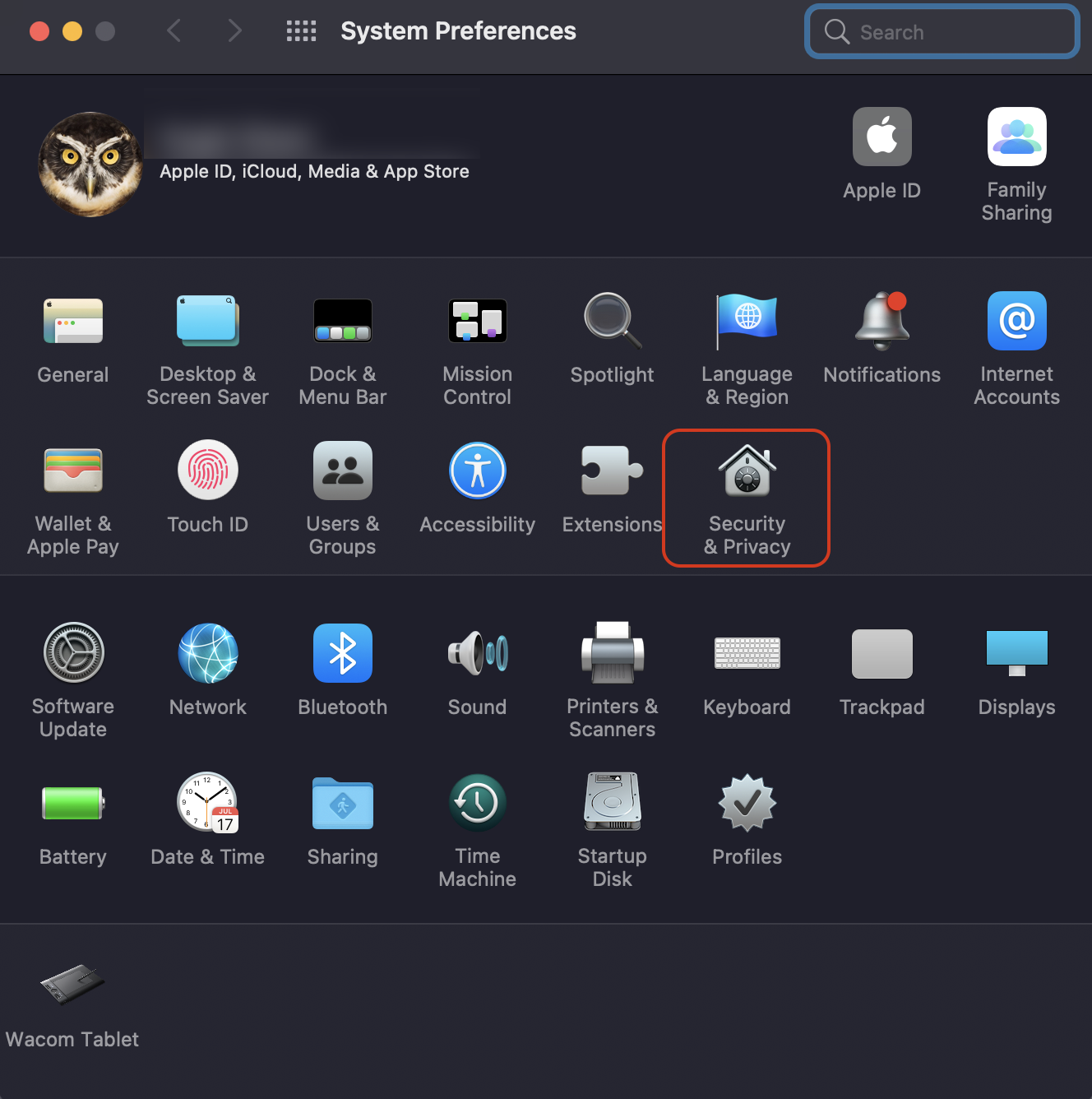Close the System Preferences window
1092x1099 pixels.
[39, 31]
